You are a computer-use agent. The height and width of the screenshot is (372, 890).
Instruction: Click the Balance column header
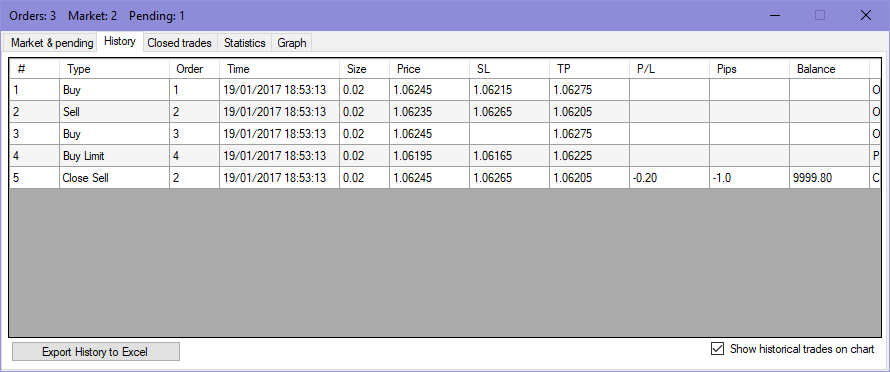click(829, 69)
